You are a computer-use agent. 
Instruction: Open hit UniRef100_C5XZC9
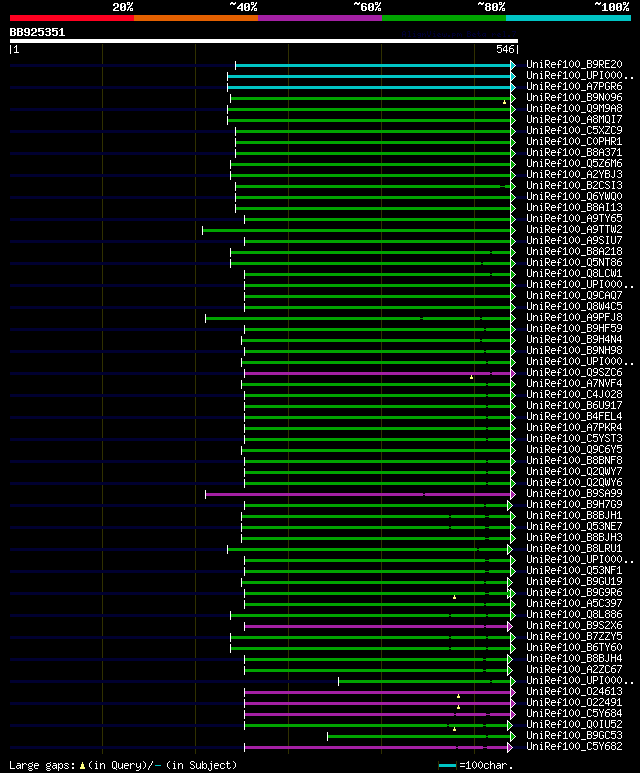574,131
